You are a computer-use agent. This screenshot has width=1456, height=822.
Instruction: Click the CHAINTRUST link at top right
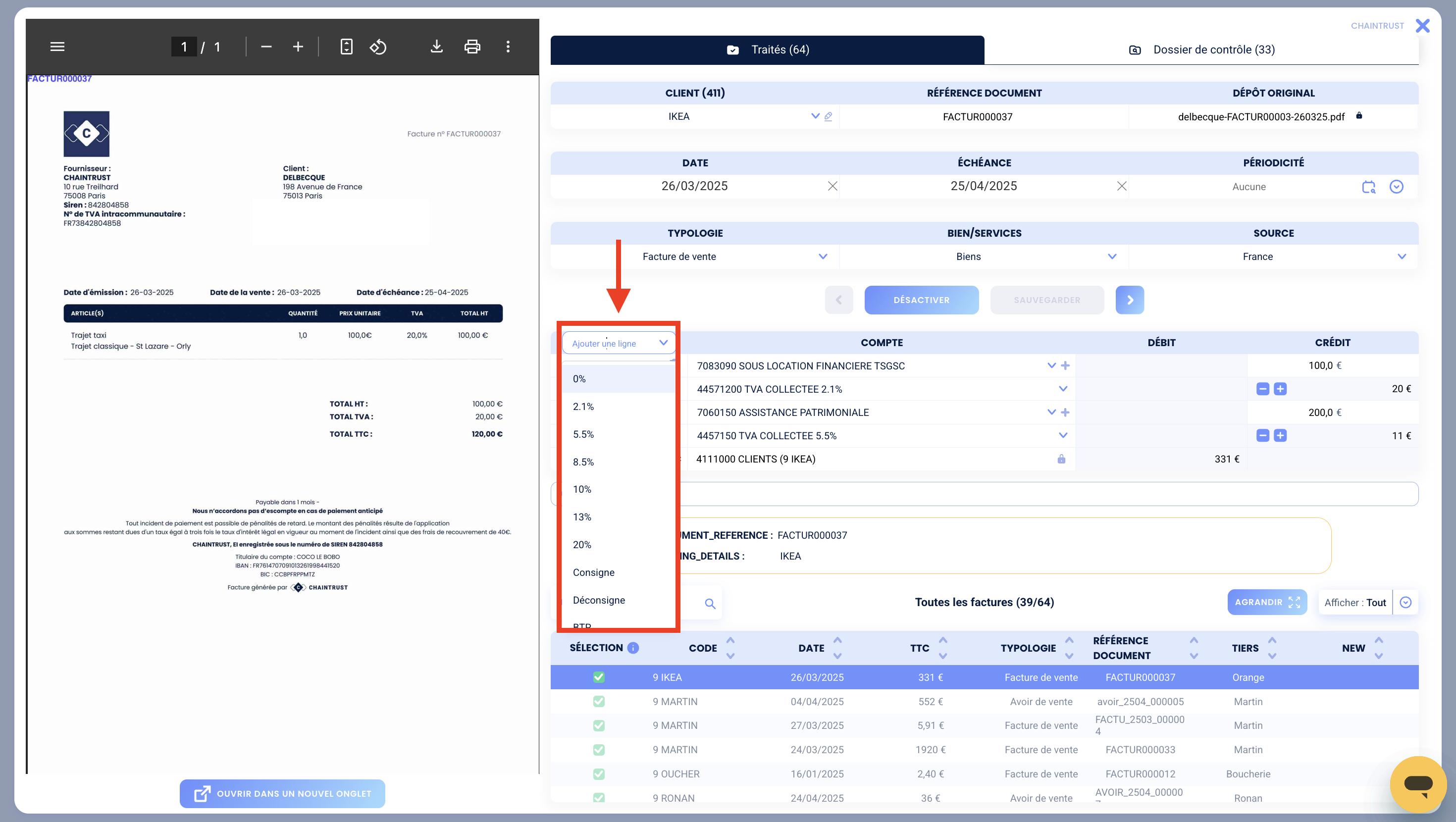pos(1377,25)
